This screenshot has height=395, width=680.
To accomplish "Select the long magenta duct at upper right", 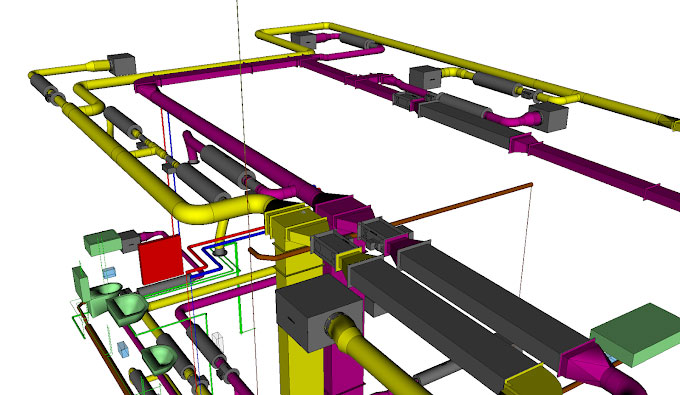I will pos(598,169).
